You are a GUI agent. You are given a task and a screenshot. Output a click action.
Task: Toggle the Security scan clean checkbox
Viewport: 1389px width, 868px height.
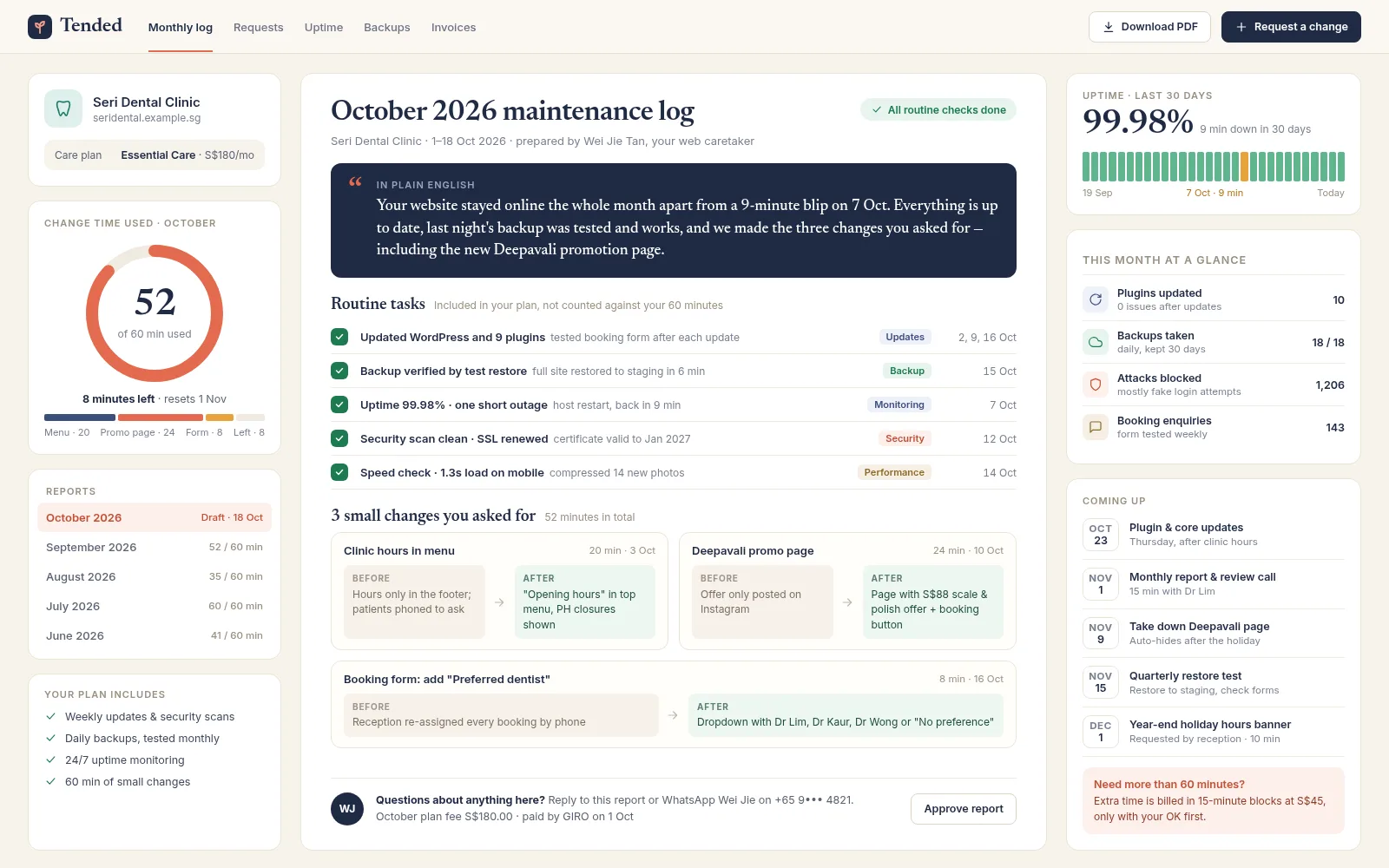[x=339, y=438]
